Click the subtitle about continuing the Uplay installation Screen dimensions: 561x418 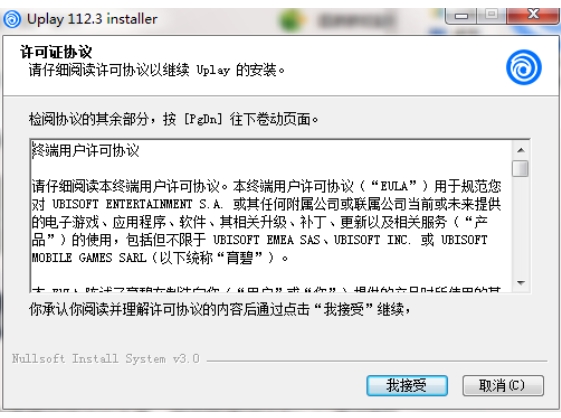(x=157, y=70)
